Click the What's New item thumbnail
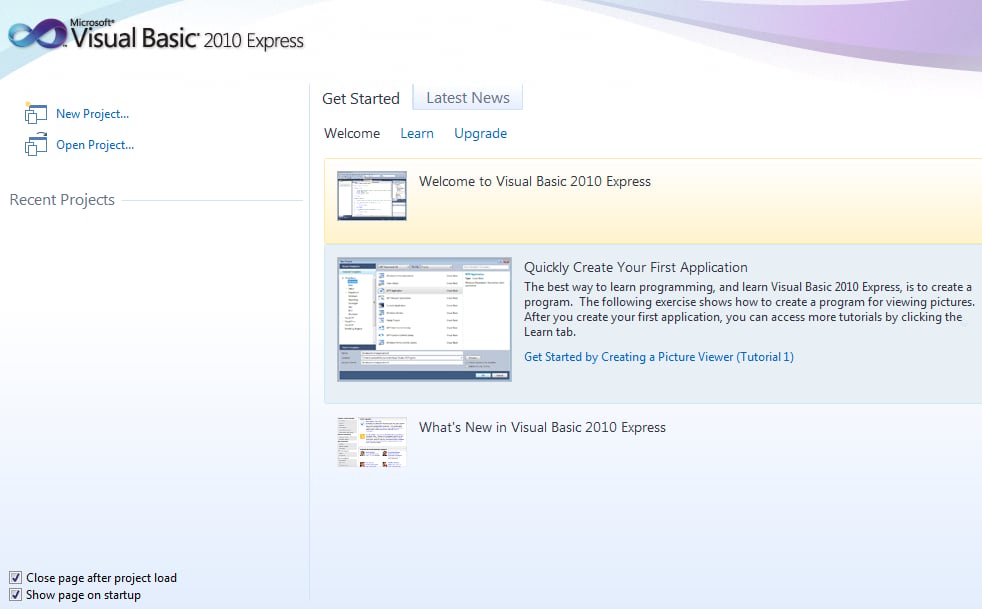 (x=372, y=442)
